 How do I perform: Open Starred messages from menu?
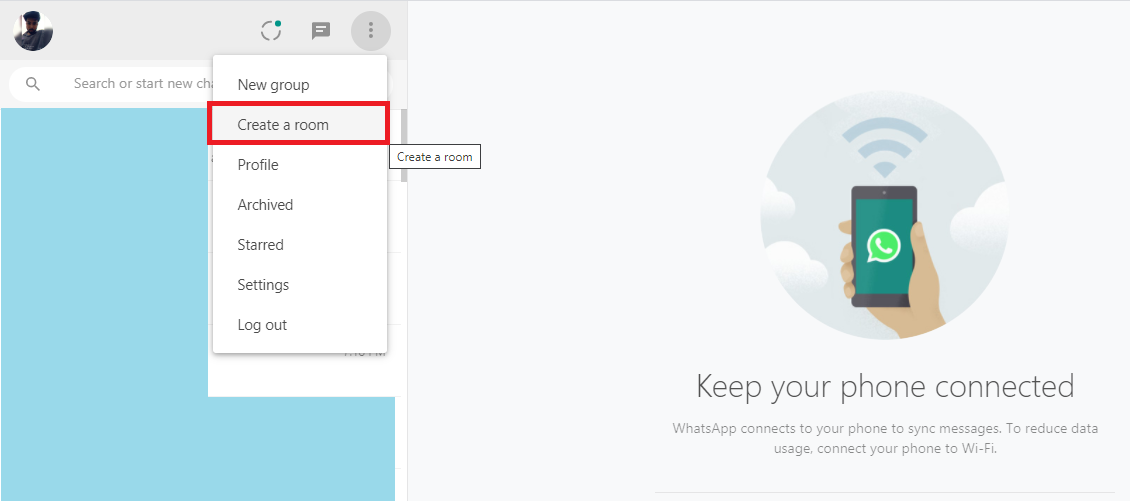point(260,245)
